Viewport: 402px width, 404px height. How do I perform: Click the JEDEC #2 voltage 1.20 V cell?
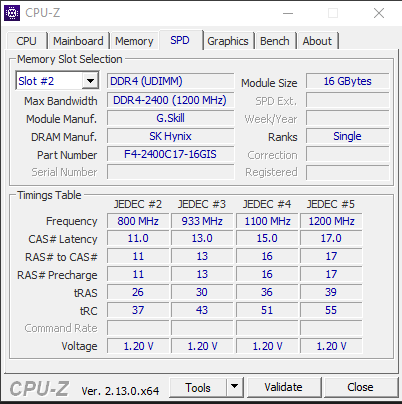coord(138,346)
